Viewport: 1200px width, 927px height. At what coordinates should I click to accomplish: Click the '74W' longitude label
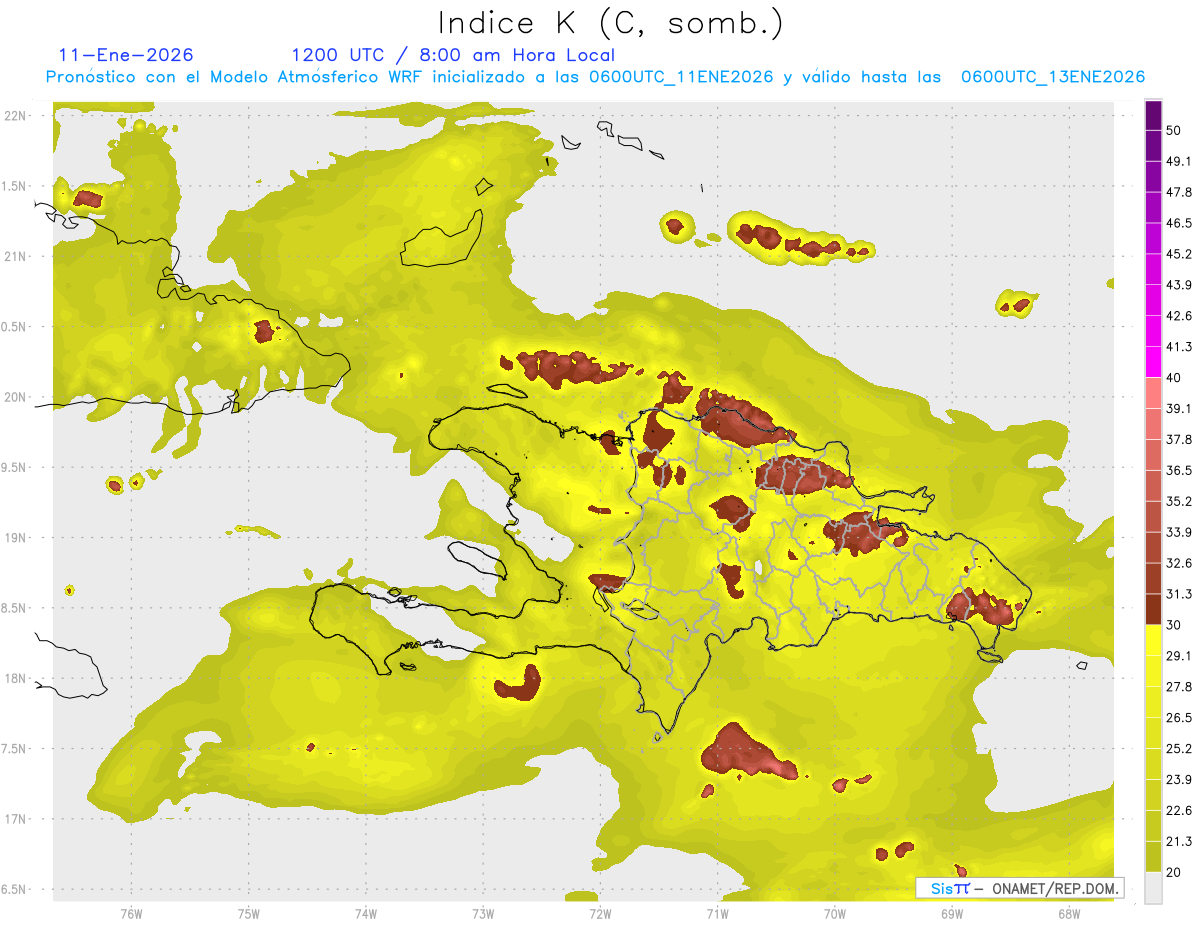366,913
